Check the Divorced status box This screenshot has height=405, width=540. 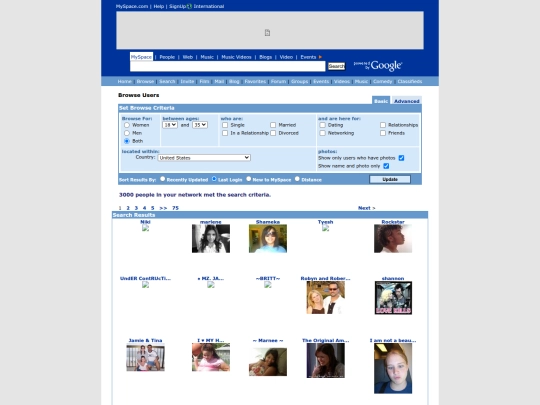pyautogui.click(x=273, y=133)
